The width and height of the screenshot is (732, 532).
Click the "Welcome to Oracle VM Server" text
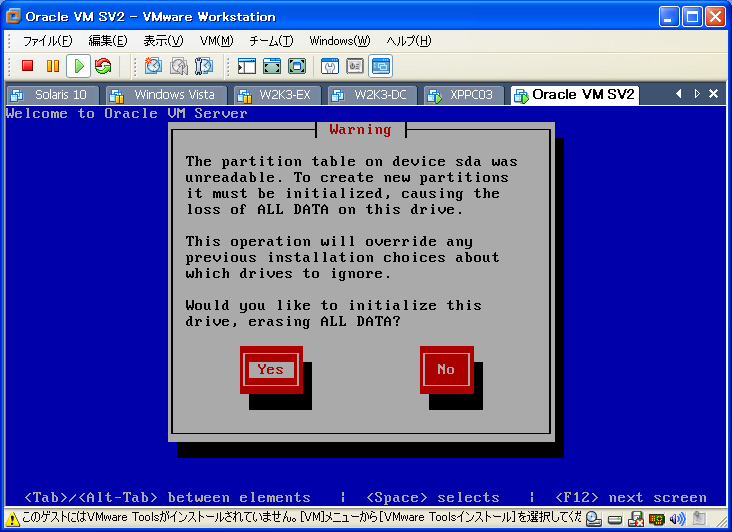(x=127, y=113)
